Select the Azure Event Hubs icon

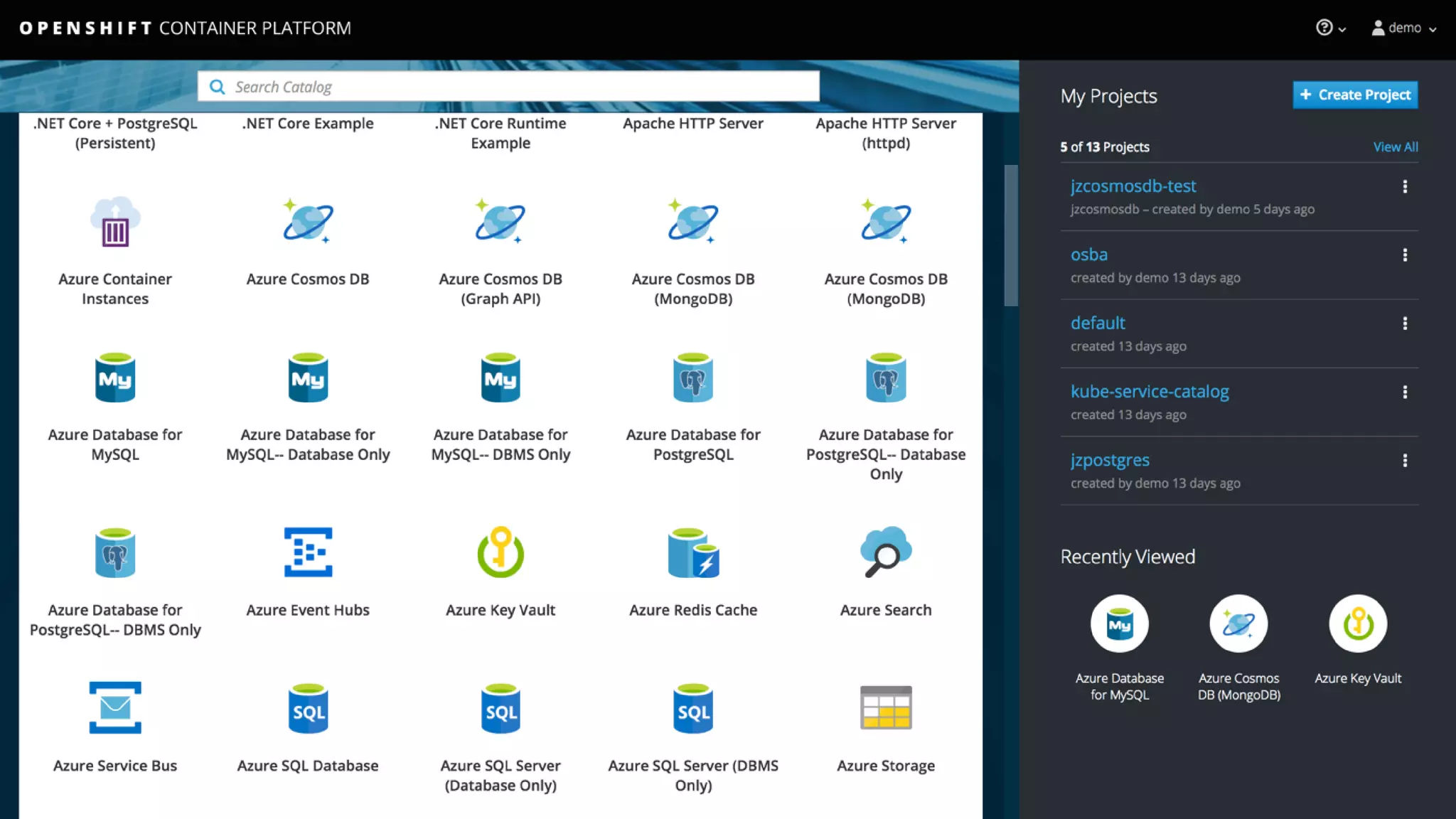(x=308, y=552)
